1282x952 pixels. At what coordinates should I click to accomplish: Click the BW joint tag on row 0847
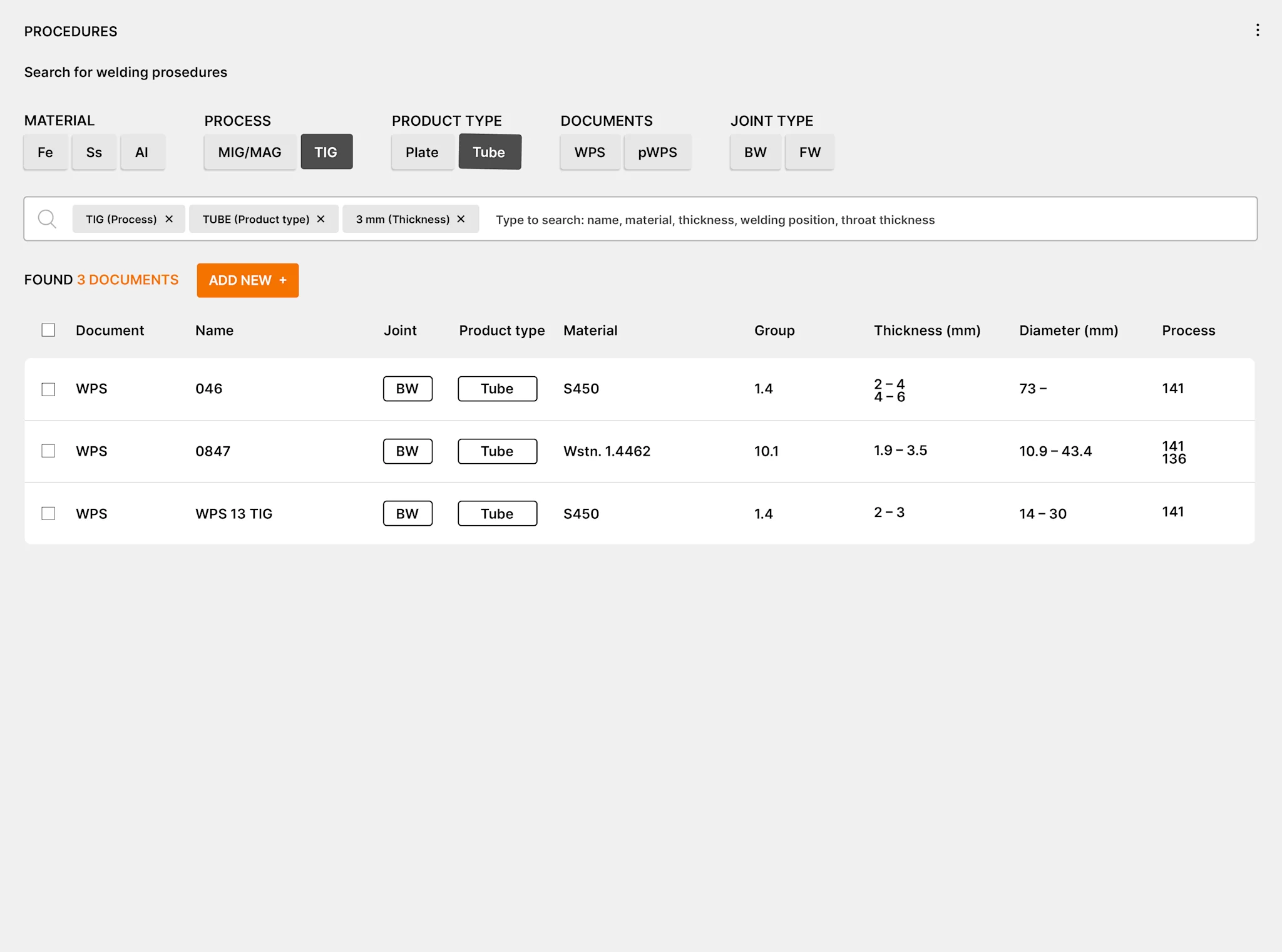click(407, 451)
